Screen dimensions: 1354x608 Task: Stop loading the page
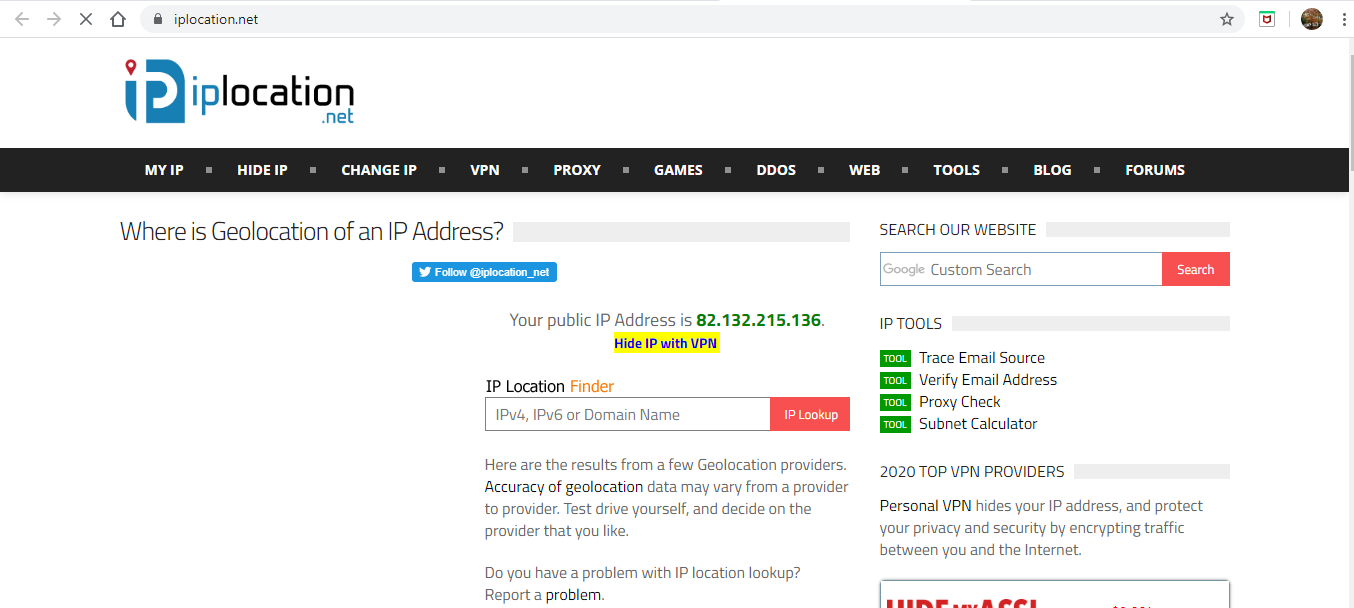[86, 19]
